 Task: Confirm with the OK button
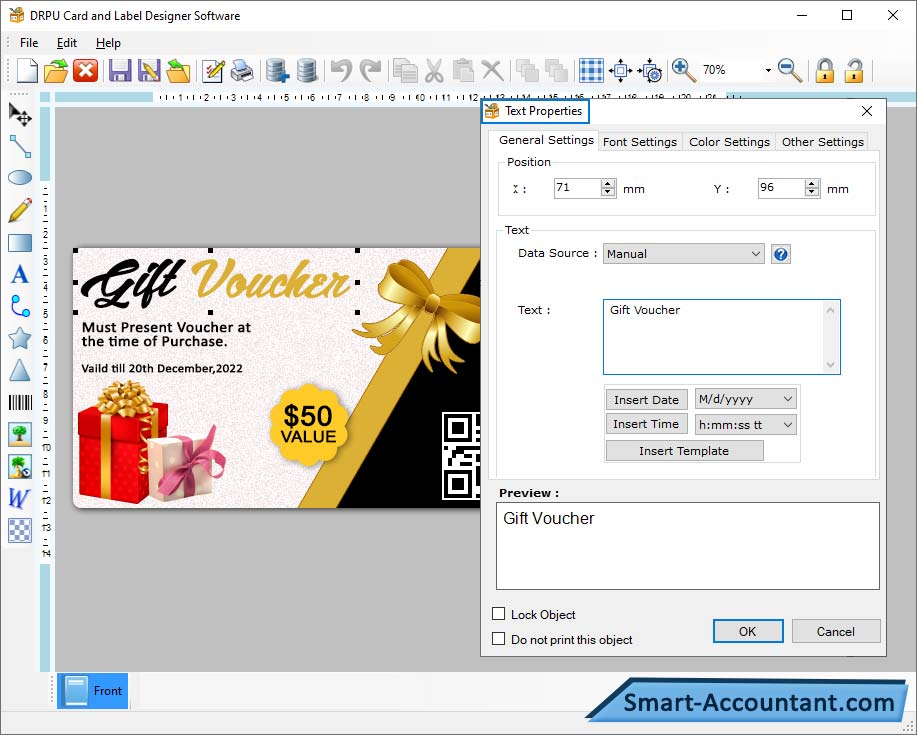pos(748,632)
